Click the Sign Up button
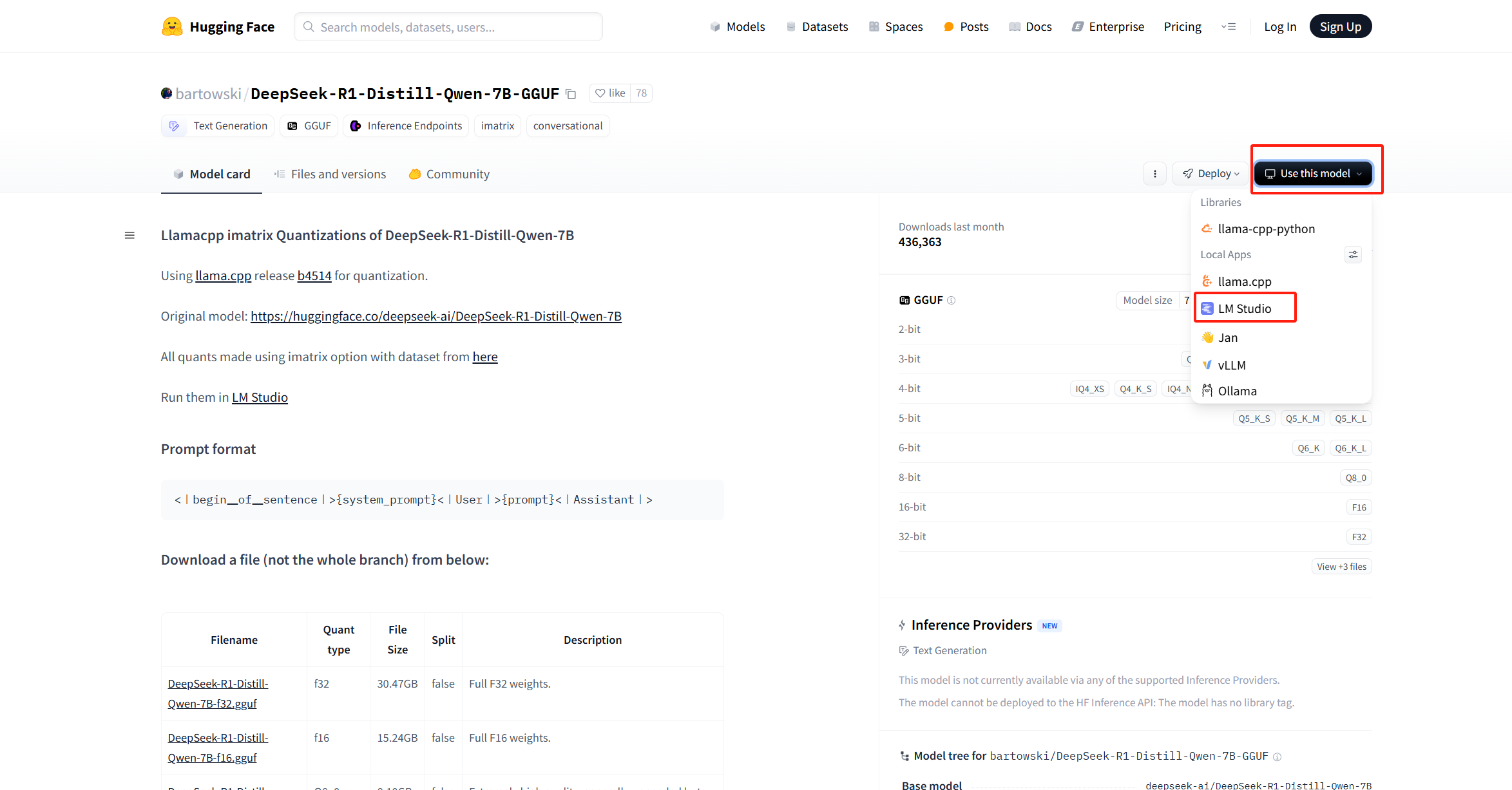The width and height of the screenshot is (1512, 790). [x=1341, y=26]
